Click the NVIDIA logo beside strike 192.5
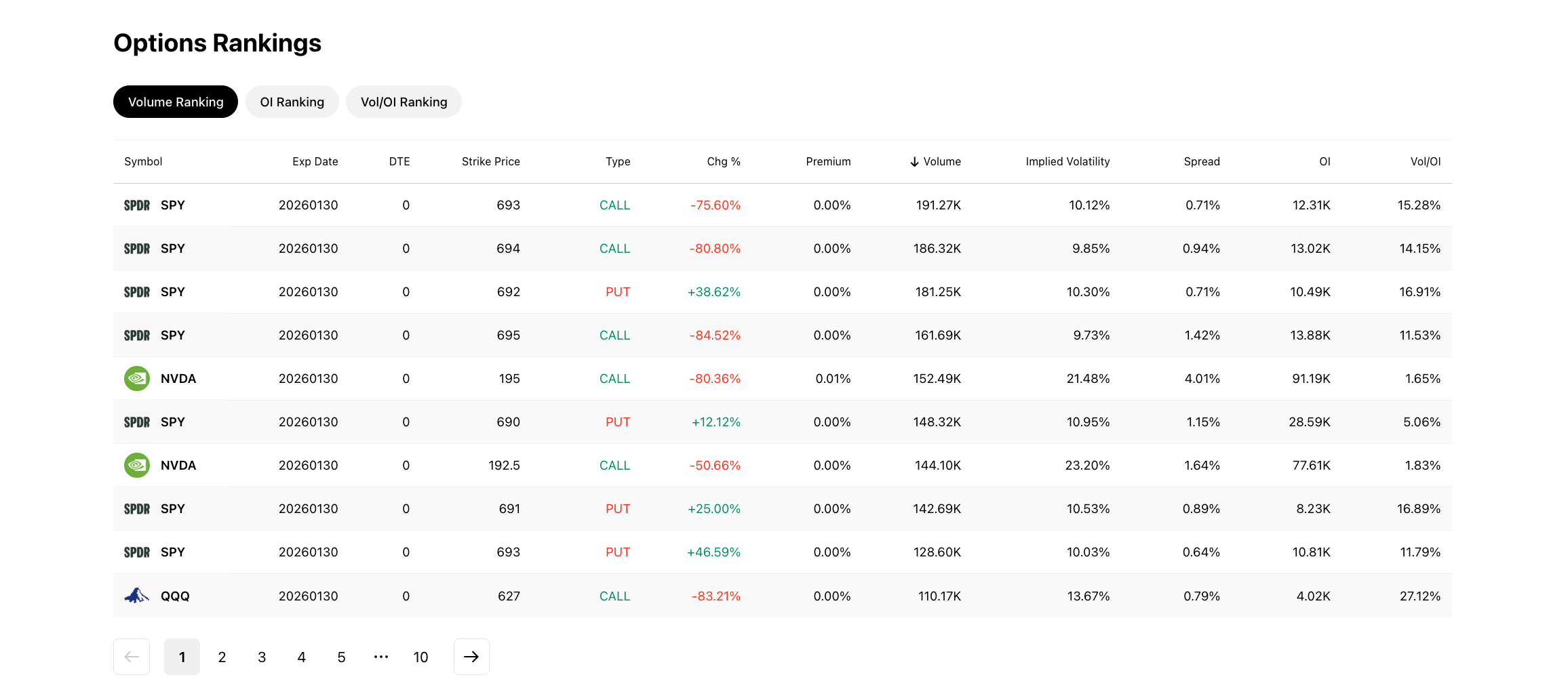The width and height of the screenshot is (1568, 694). coord(137,466)
